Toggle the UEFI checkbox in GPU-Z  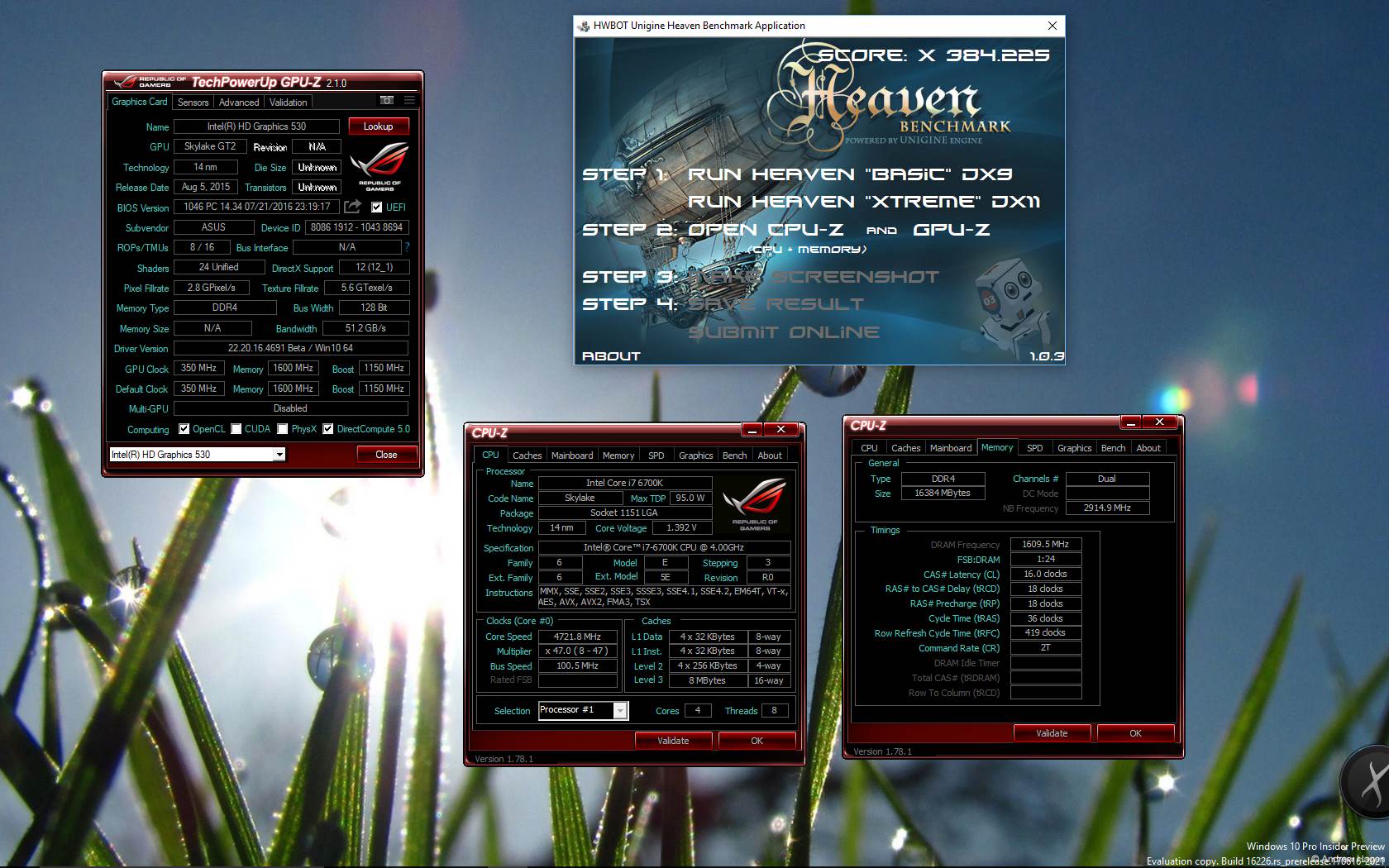click(x=376, y=207)
